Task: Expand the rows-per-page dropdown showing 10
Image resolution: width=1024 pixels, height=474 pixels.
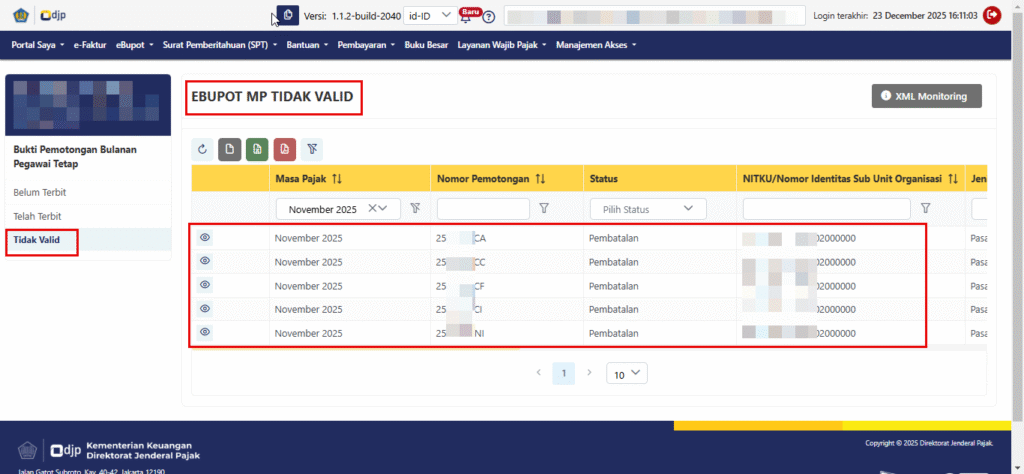Action: (x=627, y=373)
